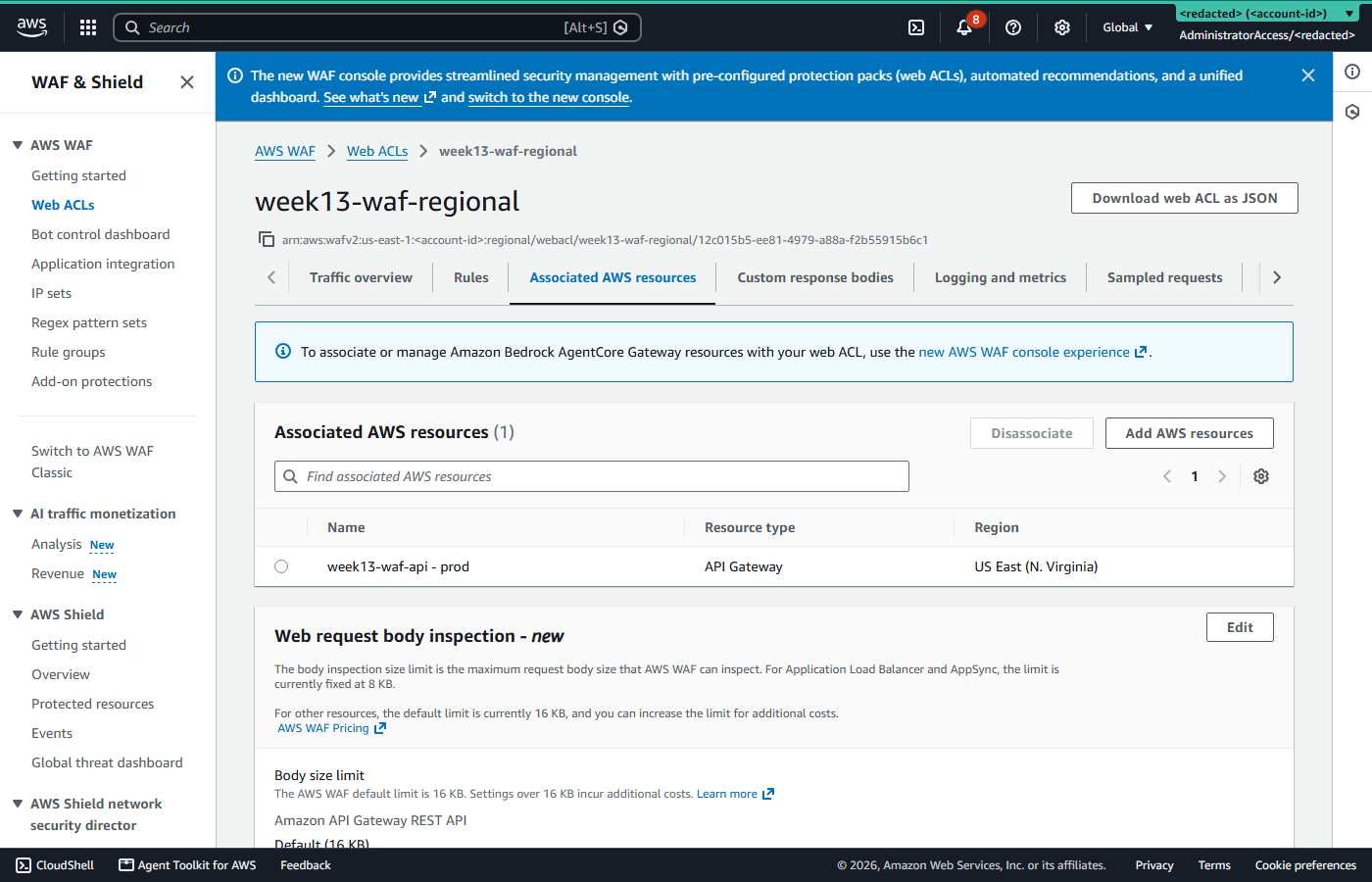The width and height of the screenshot is (1372, 882).
Task: Open table preferences gear icon
Action: (x=1261, y=476)
